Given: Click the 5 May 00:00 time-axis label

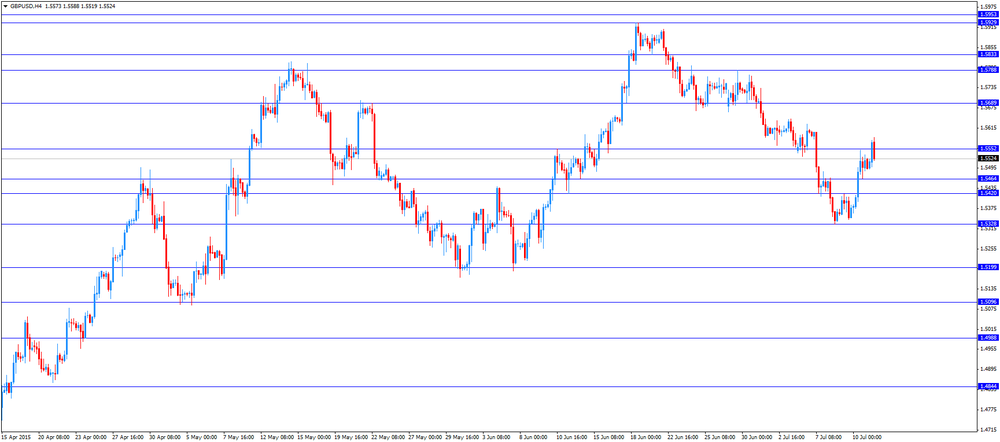Looking at the screenshot, I should tap(202, 438).
